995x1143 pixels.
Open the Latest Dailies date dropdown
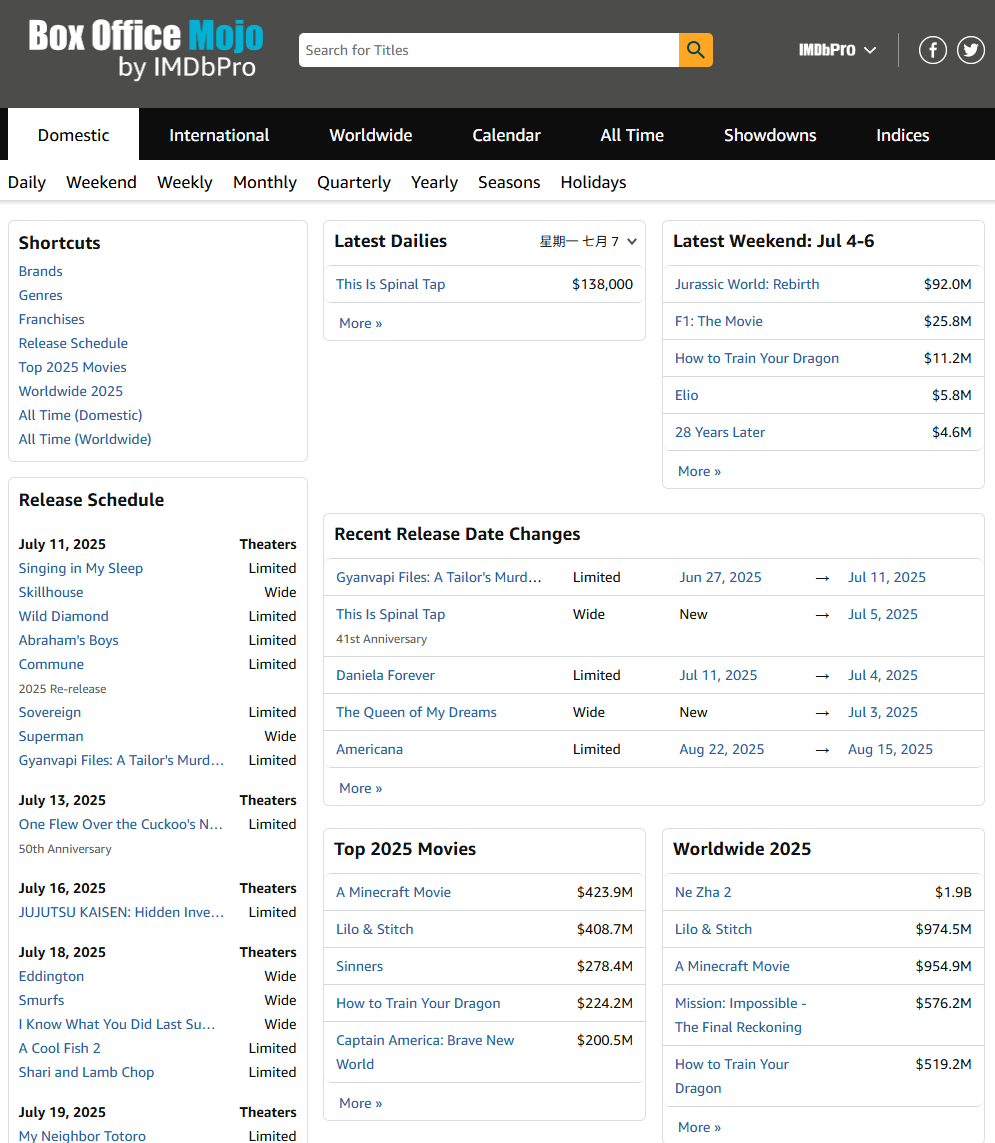588,241
